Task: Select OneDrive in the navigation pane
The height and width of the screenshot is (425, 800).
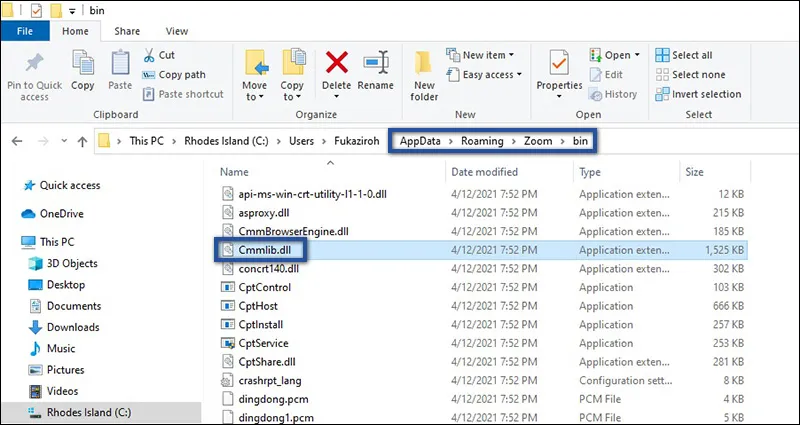Action: tap(52, 214)
